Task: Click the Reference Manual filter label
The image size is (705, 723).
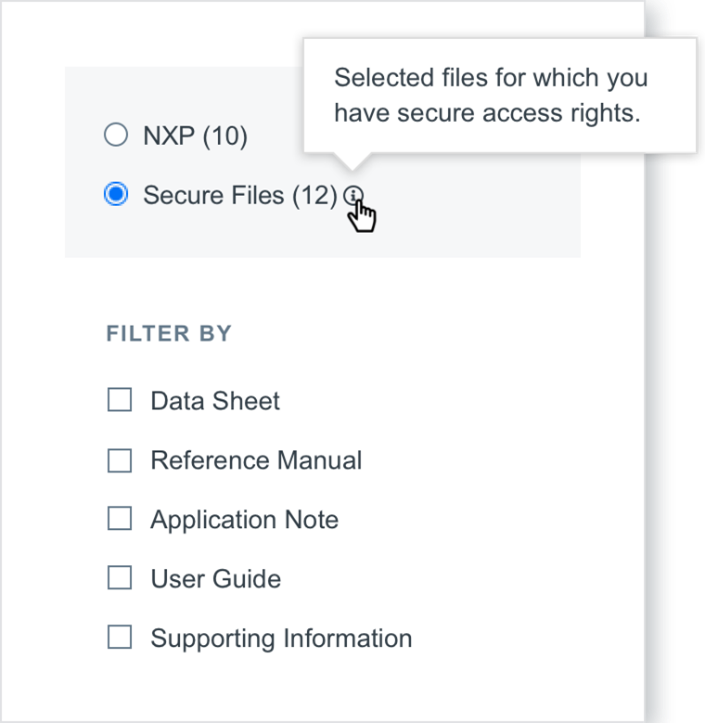Action: (256, 461)
